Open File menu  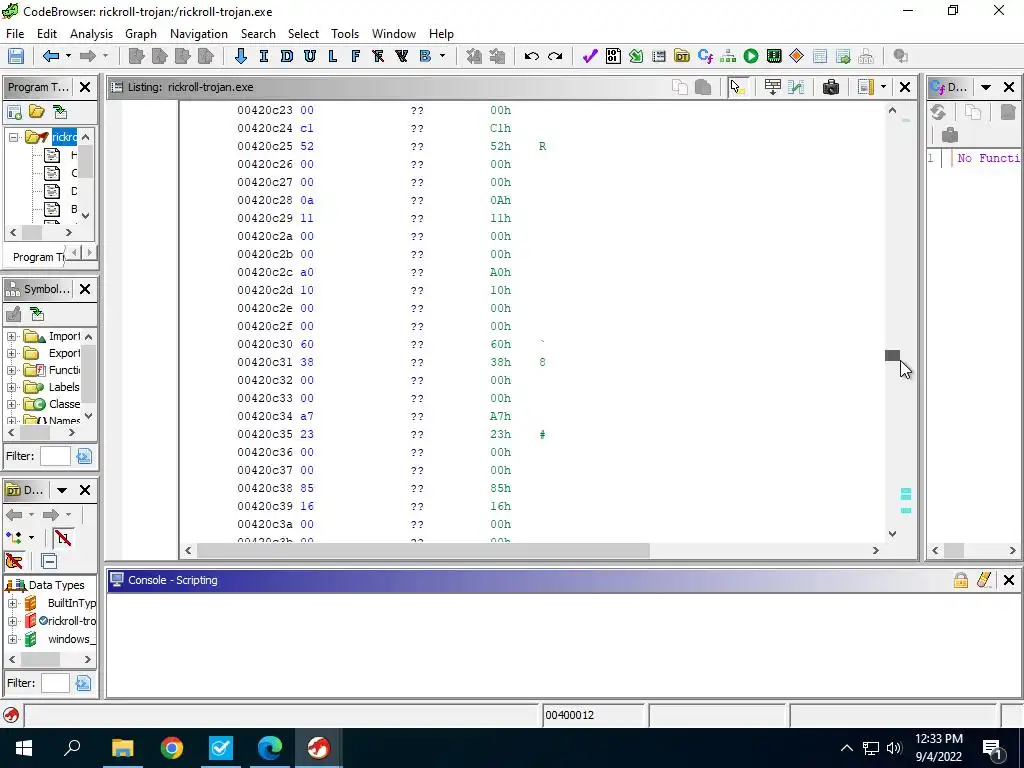point(14,33)
